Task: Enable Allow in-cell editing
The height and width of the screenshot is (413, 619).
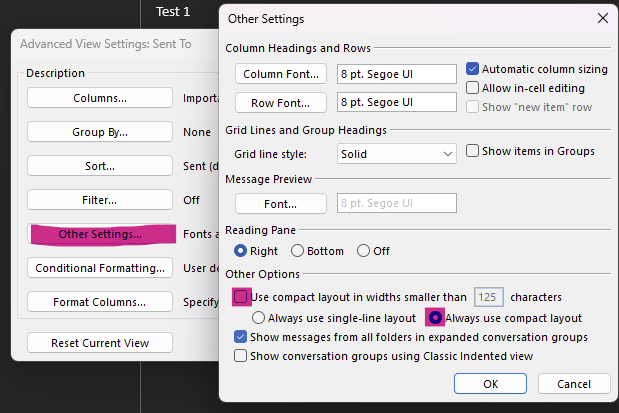Action: pos(472,88)
